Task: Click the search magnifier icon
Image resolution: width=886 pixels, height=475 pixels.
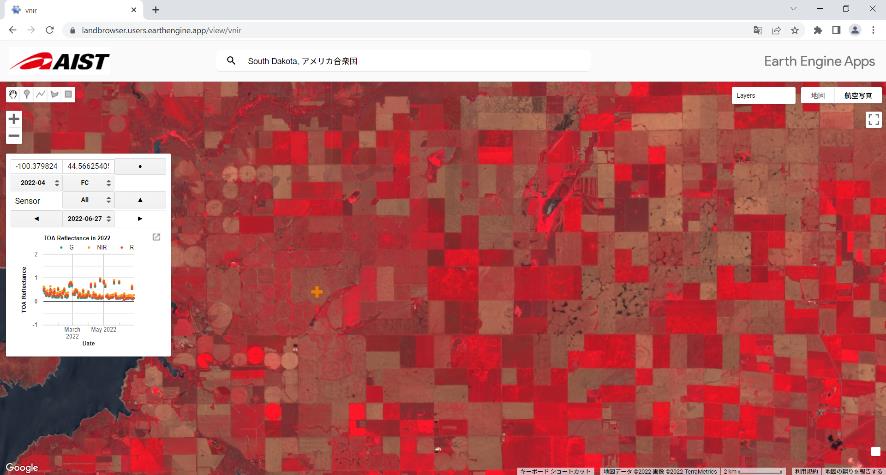Action: (x=231, y=60)
